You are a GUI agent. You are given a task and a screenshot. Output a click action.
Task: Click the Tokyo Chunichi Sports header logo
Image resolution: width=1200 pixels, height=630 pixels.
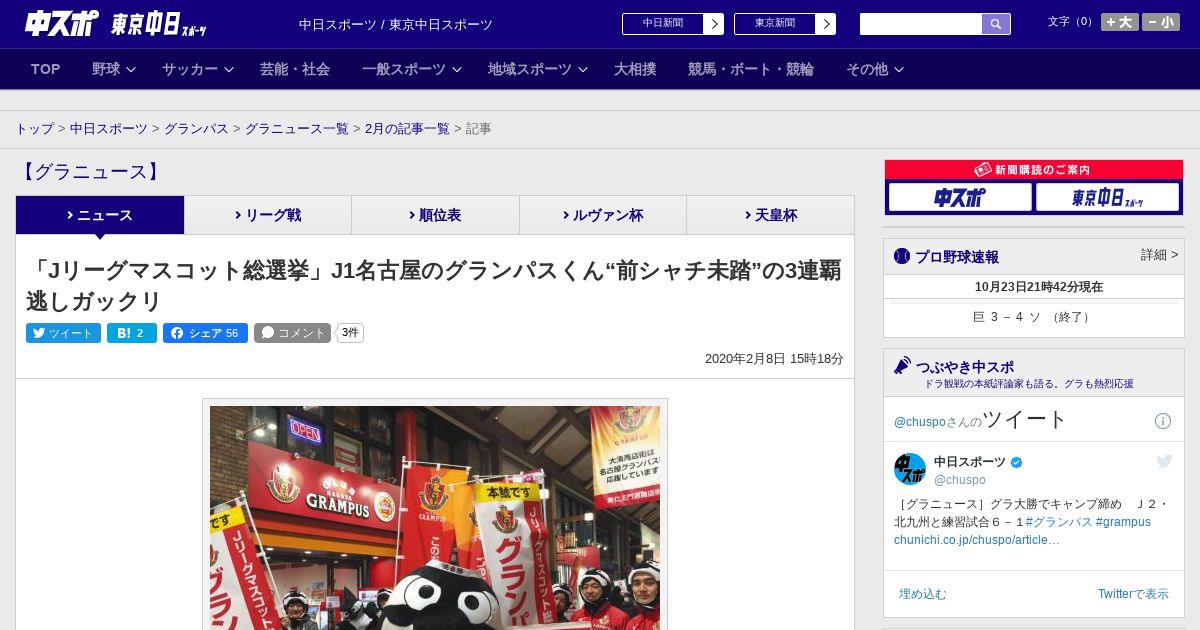coord(158,24)
